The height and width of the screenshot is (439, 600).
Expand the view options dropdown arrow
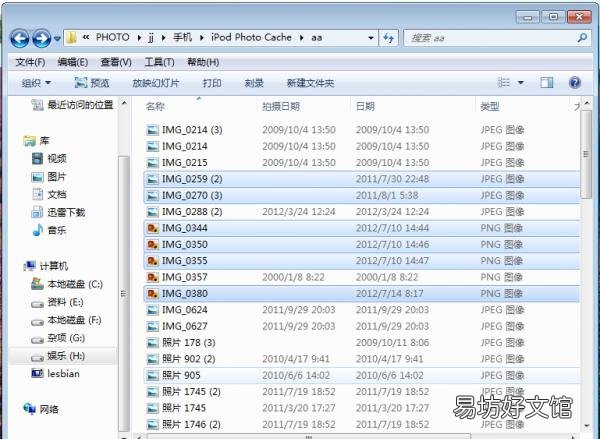[520, 83]
